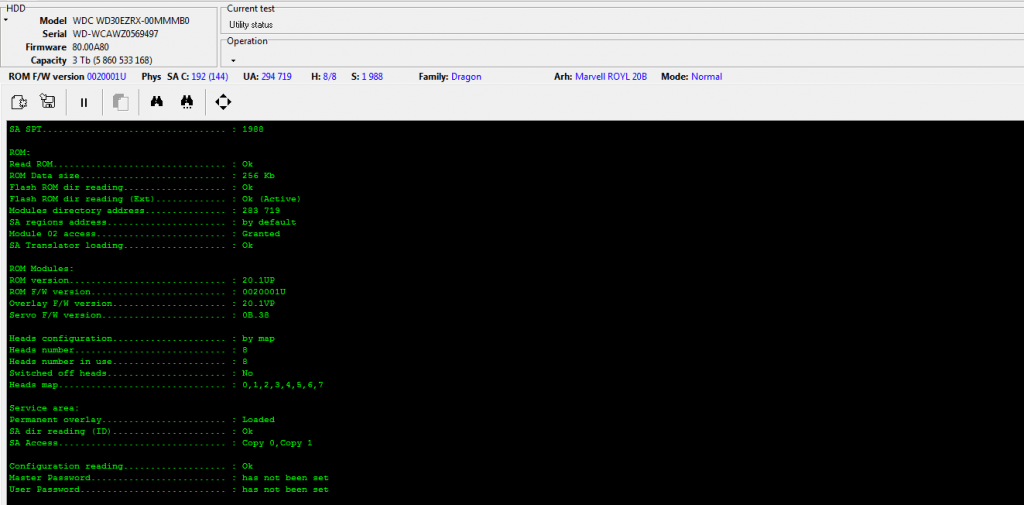
Task: Select the serial WD-WCAWZ0569497
Action: (x=115, y=34)
